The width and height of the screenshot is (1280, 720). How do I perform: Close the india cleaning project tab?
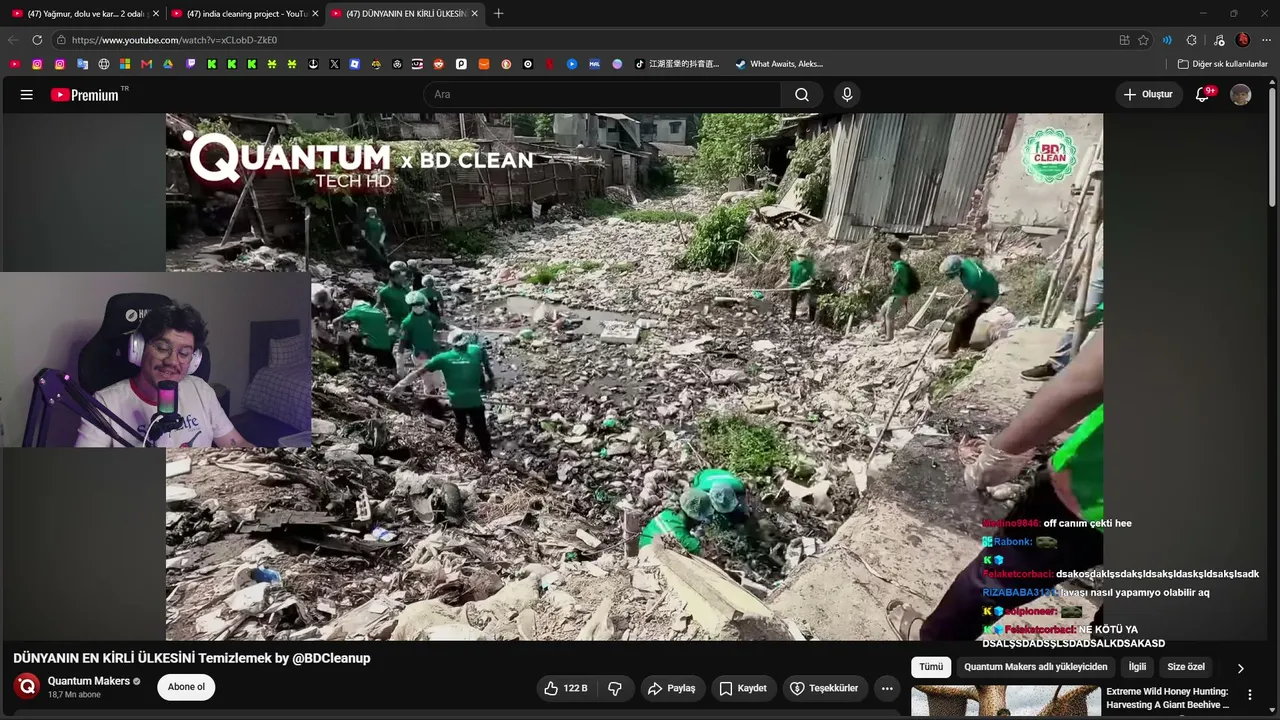[x=315, y=14]
